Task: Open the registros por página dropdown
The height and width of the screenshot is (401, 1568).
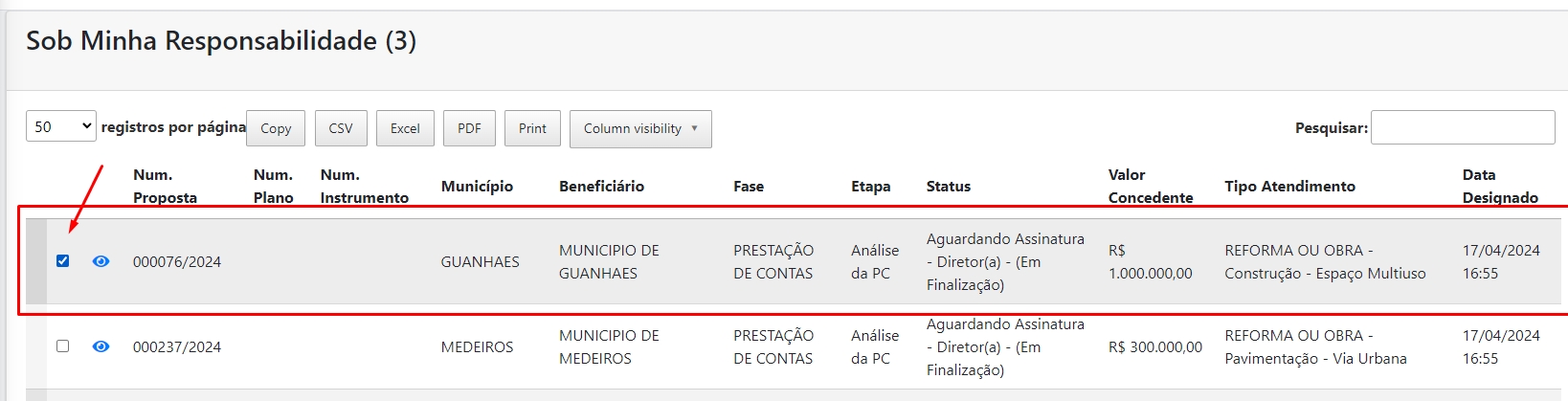Action: point(60,127)
